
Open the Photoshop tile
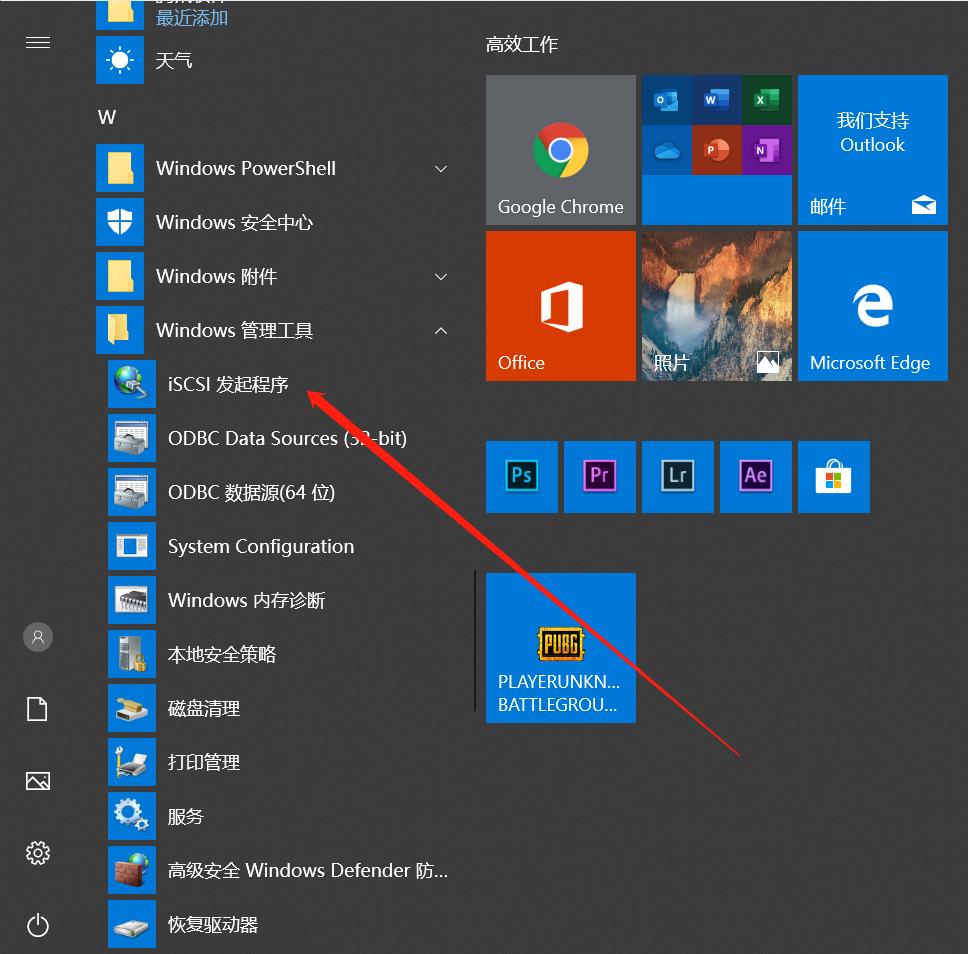[521, 477]
